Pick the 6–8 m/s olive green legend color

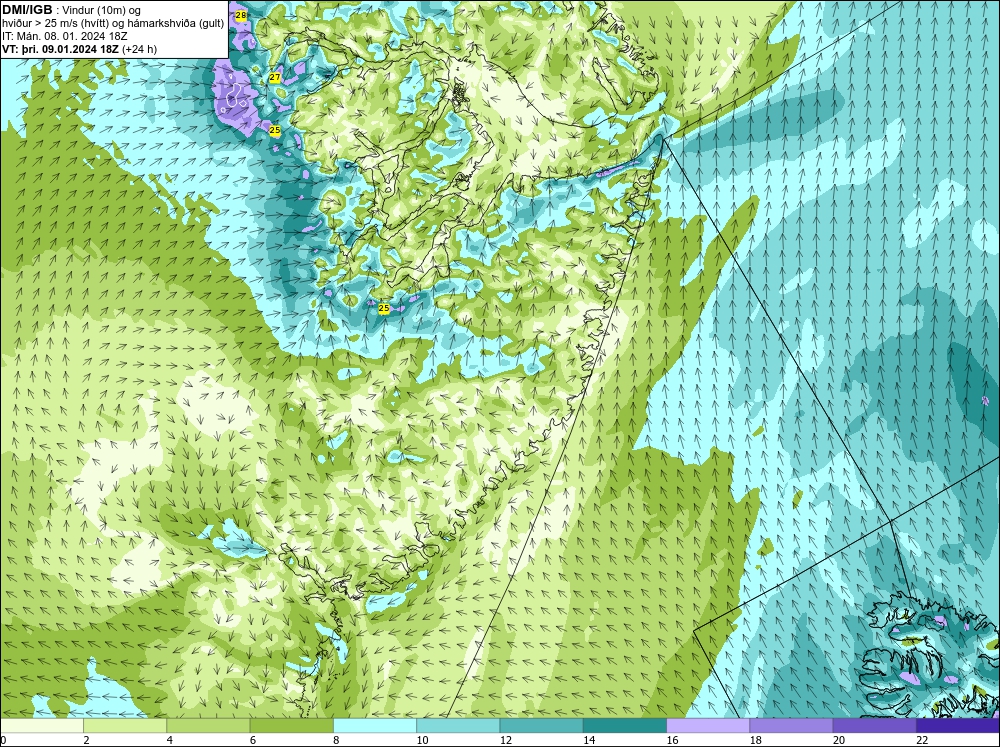[291, 725]
